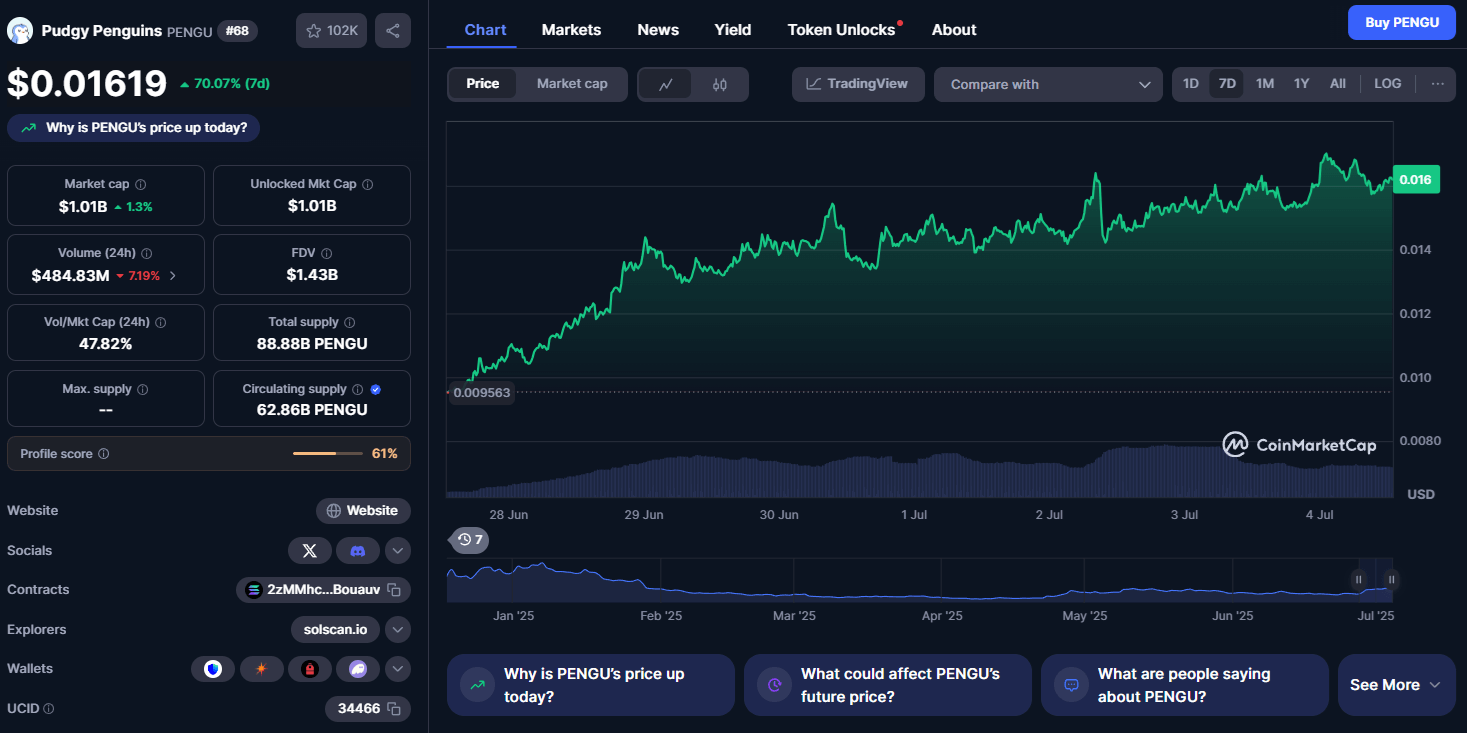This screenshot has height=733, width=1467.
Task: Switch to the Chart tab
Action: click(x=485, y=30)
